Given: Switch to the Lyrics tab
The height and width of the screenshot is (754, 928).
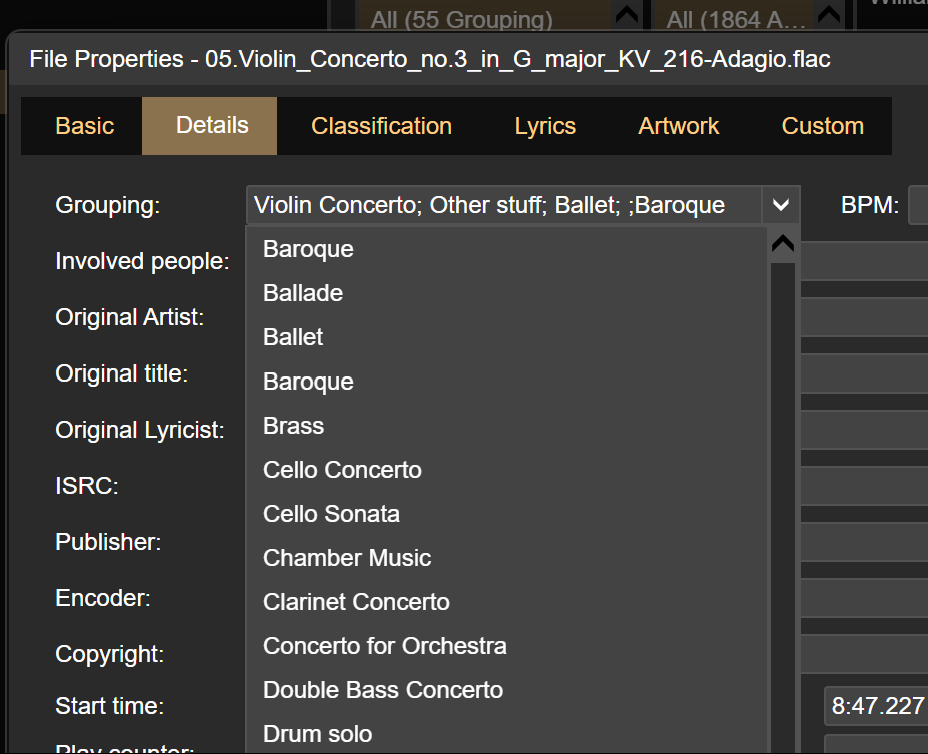Looking at the screenshot, I should tap(545, 126).
